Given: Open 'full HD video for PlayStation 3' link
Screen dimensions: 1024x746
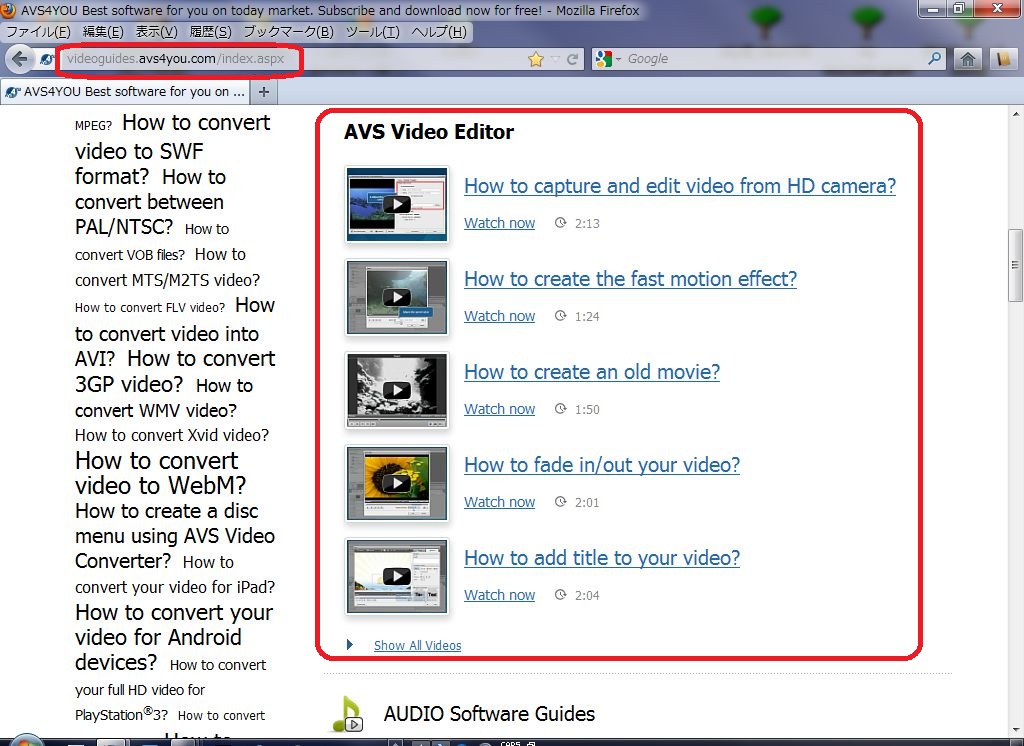Looking at the screenshot, I should point(170,690).
